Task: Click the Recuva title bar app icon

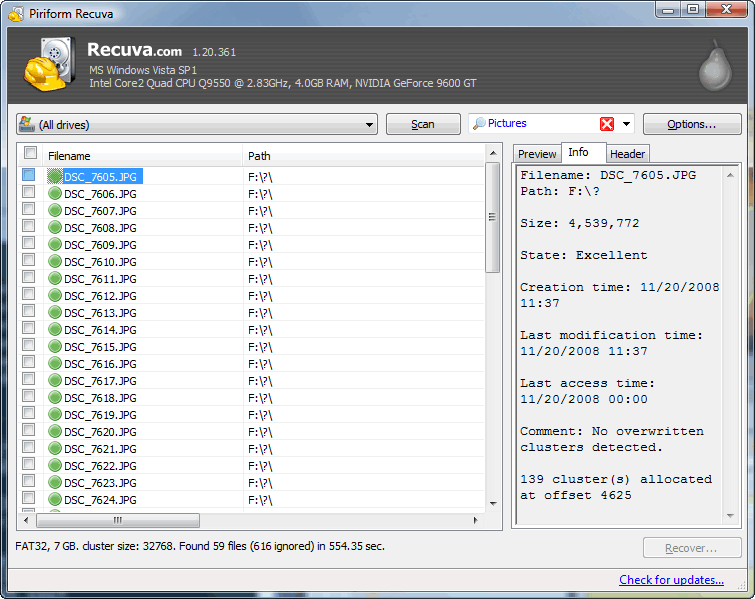Action: [x=16, y=14]
